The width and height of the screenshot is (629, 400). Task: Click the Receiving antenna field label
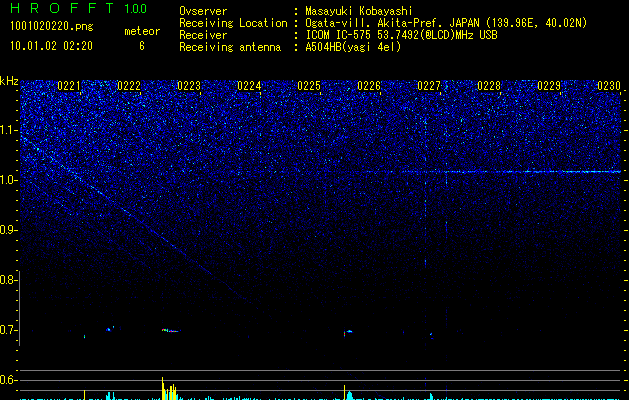pos(230,47)
